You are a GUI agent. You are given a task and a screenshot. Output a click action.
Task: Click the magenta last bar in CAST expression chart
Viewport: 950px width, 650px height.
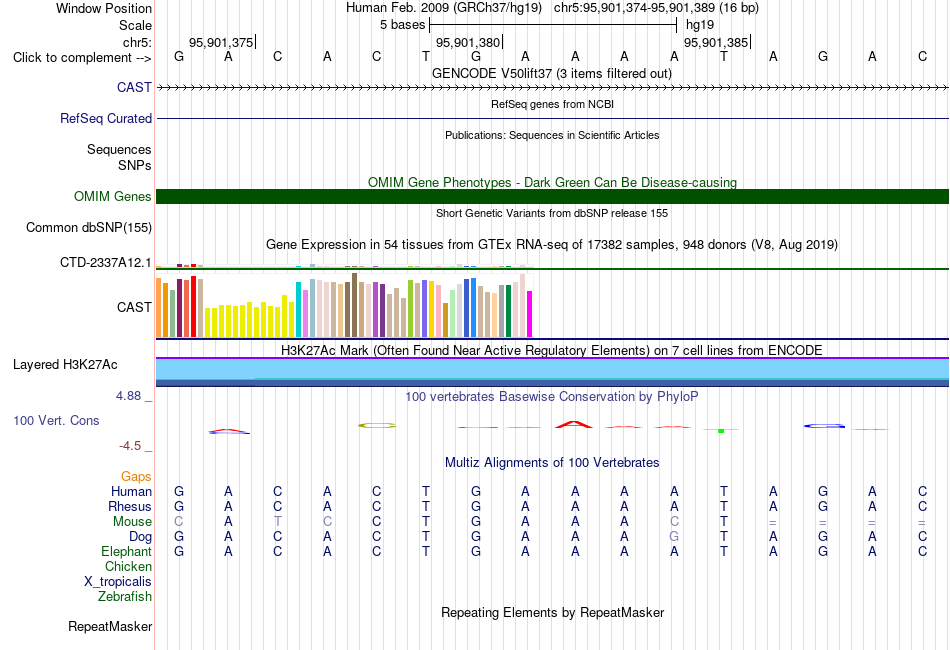(x=530, y=314)
